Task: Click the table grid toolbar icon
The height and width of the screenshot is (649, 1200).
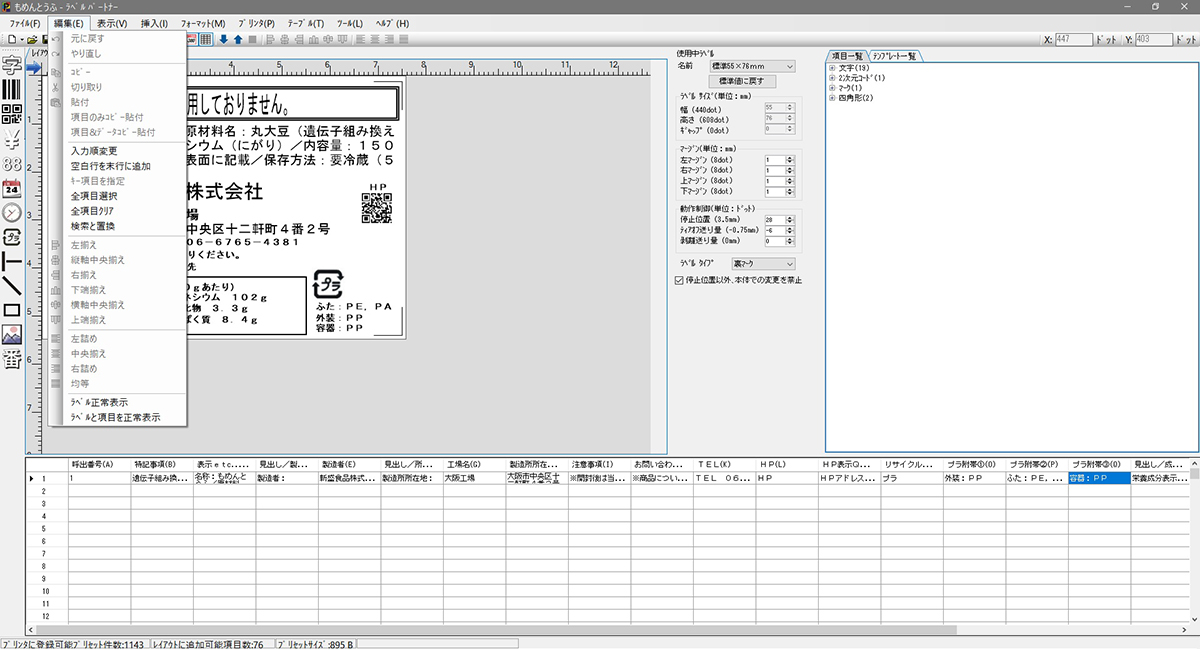Action: click(205, 39)
